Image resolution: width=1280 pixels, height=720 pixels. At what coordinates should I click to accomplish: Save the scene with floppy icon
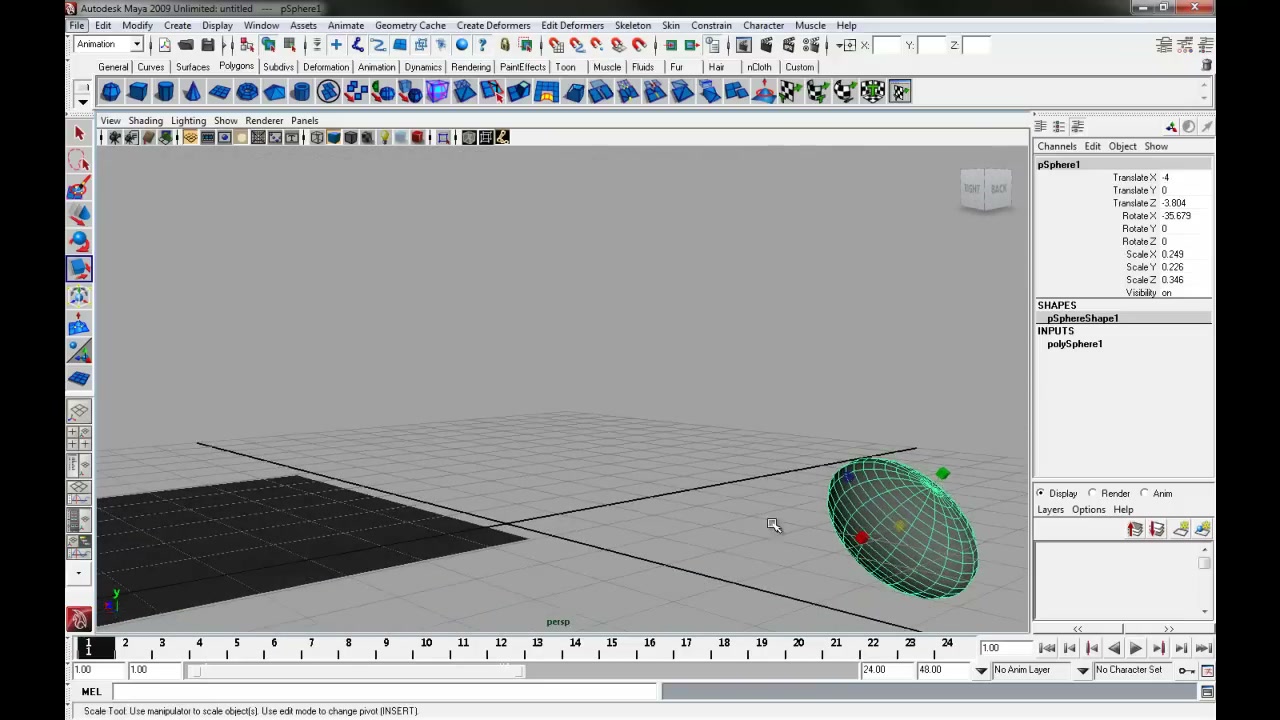click(208, 45)
